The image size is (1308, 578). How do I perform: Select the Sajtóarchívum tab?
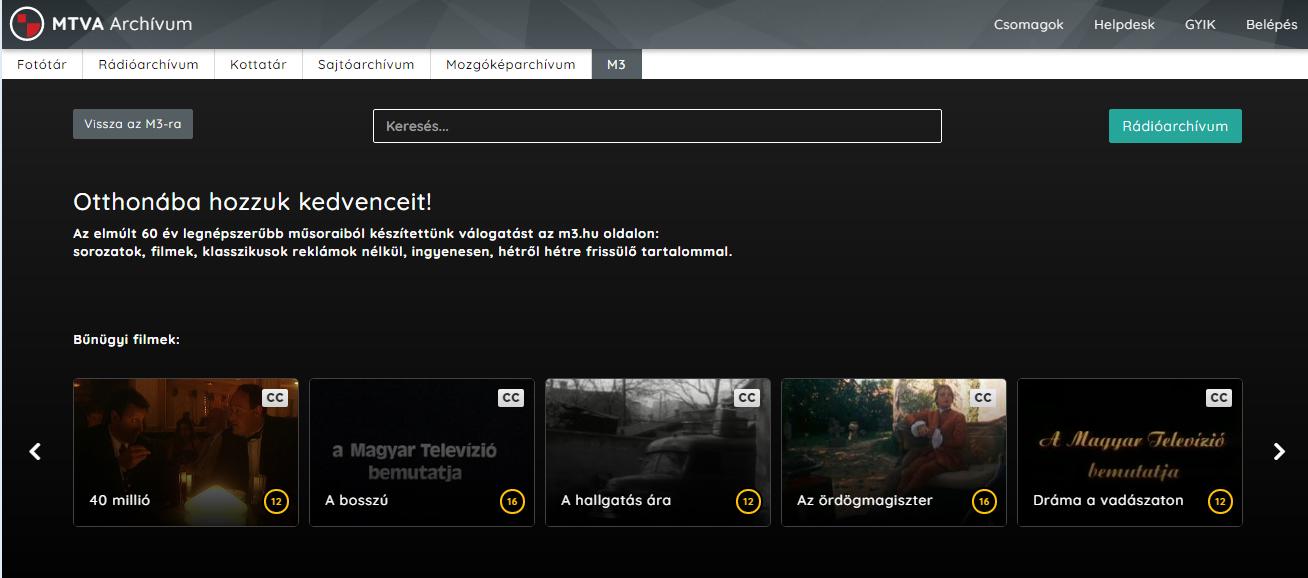(x=366, y=64)
